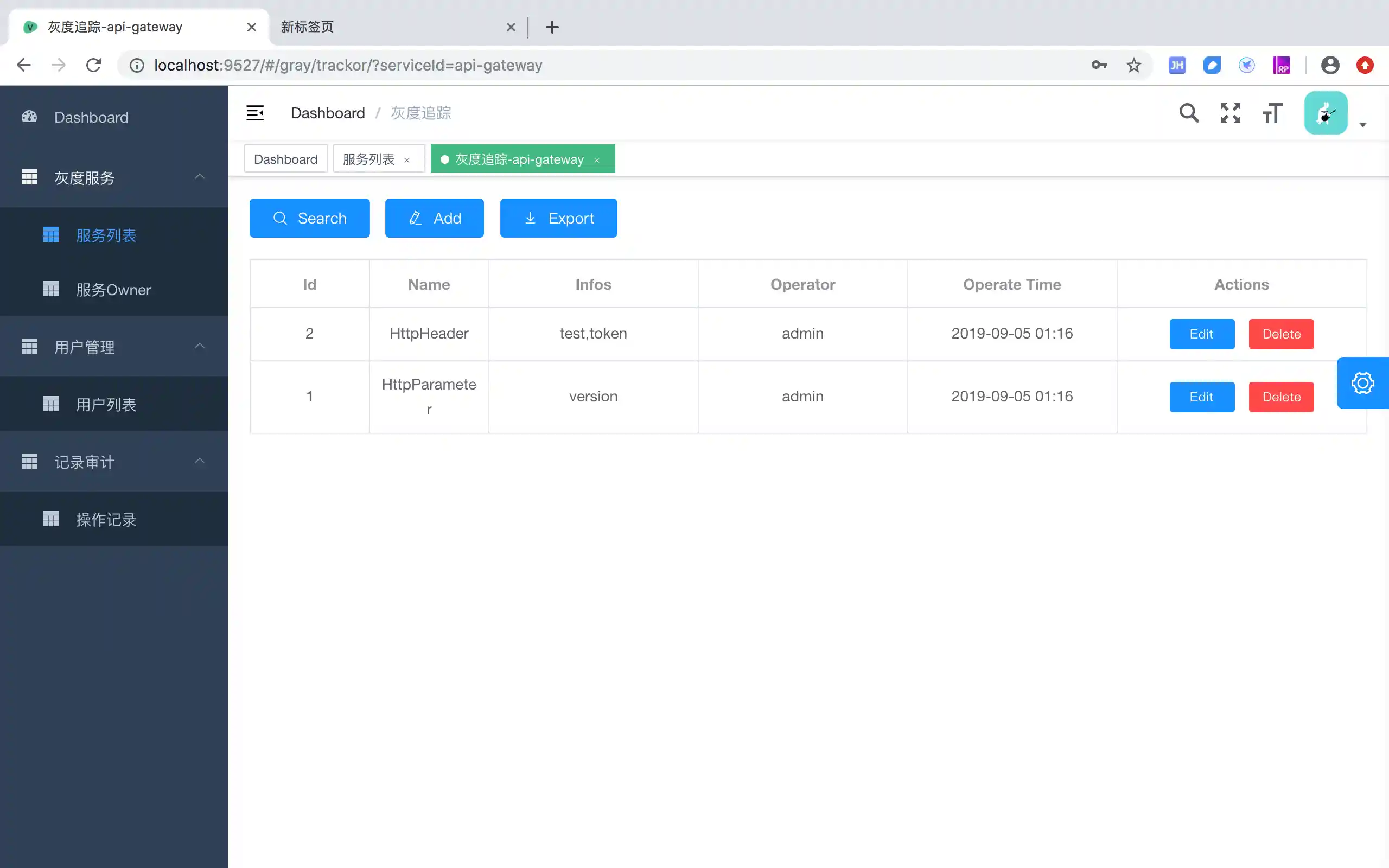Click the Dashboard icon in the sidebar
Image resolution: width=1389 pixels, height=868 pixels.
tap(29, 117)
